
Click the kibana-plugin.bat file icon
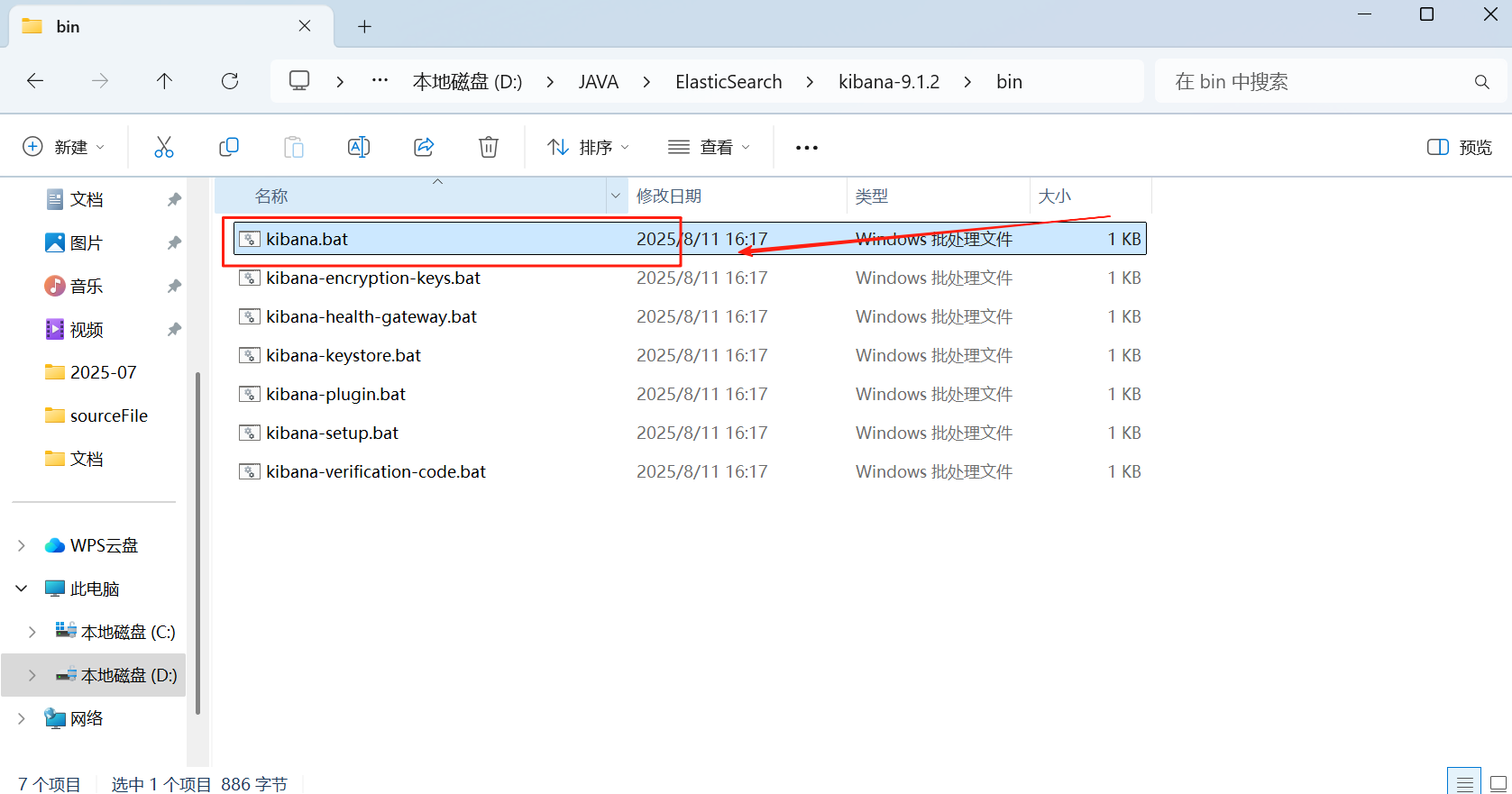pyautogui.click(x=250, y=394)
